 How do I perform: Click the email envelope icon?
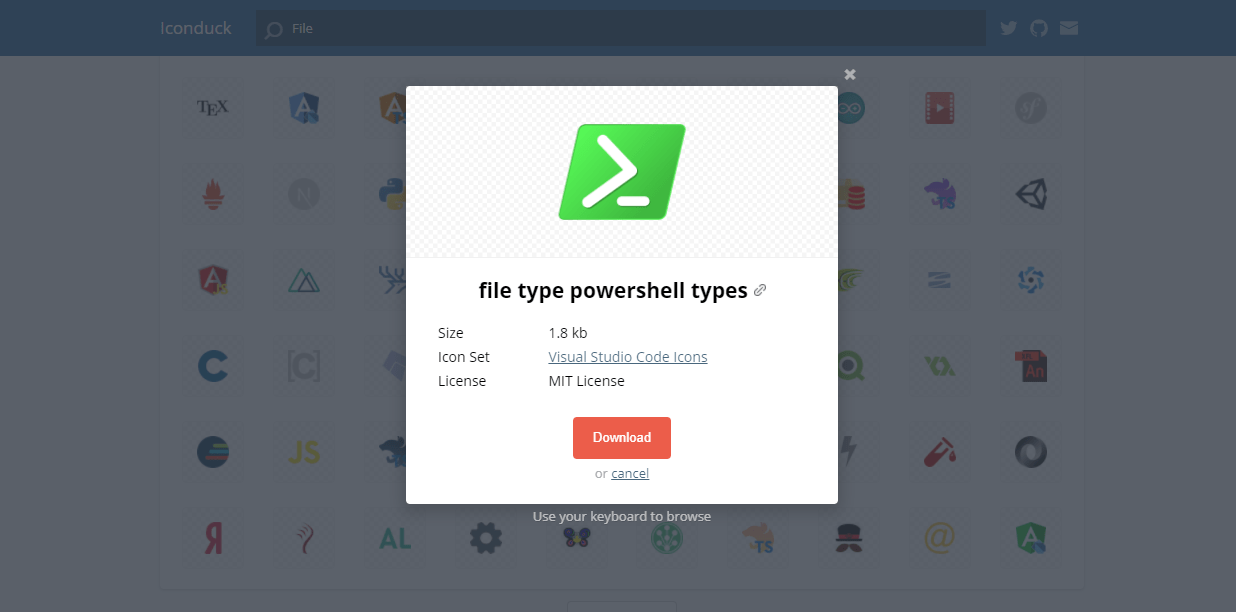pyautogui.click(x=1069, y=28)
